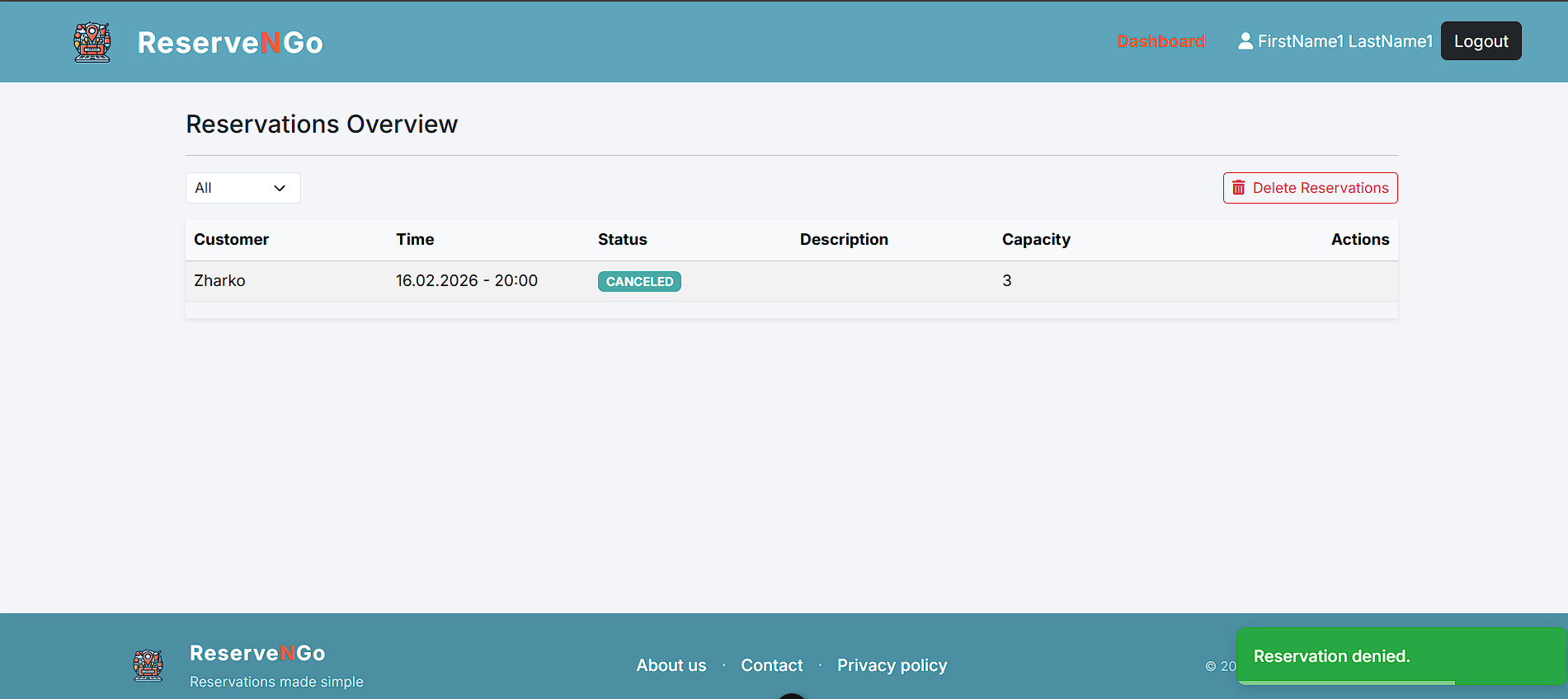1568x699 pixels.
Task: Click the Customer column header
Action: coord(231,240)
